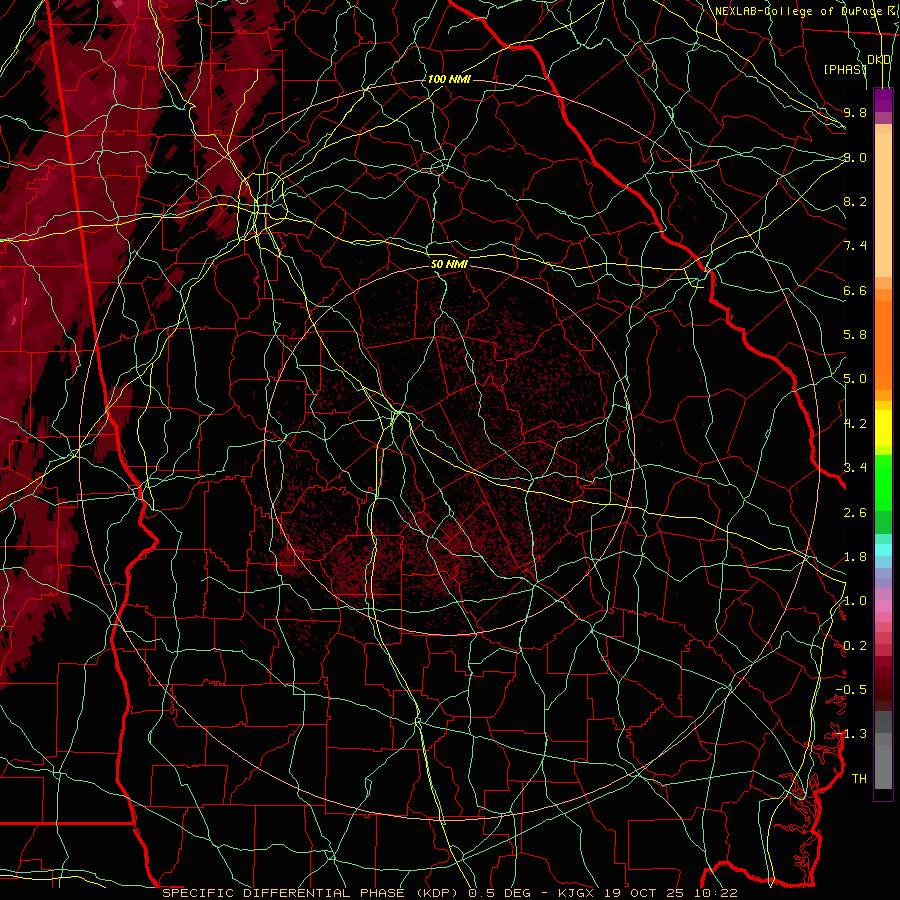
Task: Click the "50 NMI" range ring label
Action: (449, 264)
